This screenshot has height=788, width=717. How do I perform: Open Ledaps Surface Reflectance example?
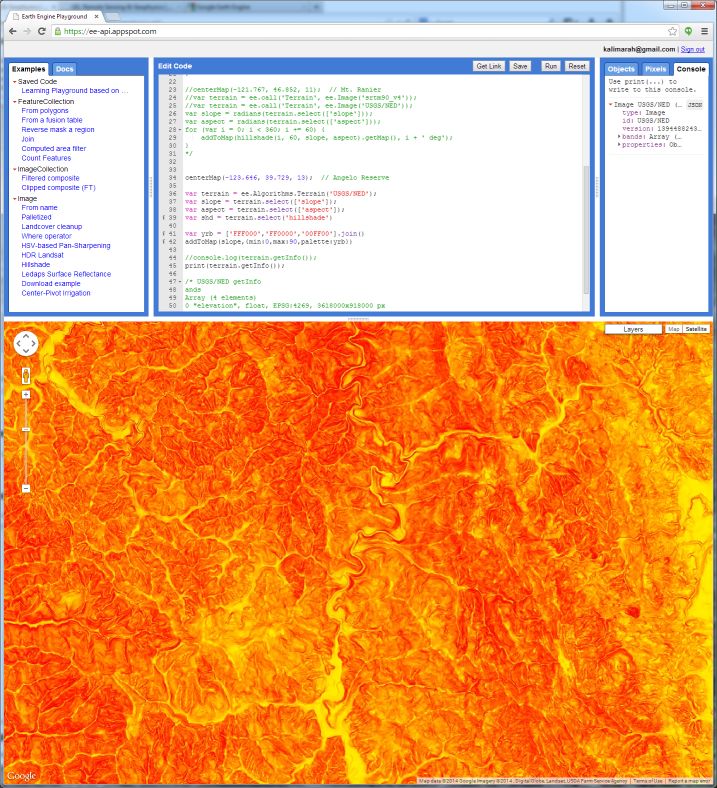click(x=66, y=274)
